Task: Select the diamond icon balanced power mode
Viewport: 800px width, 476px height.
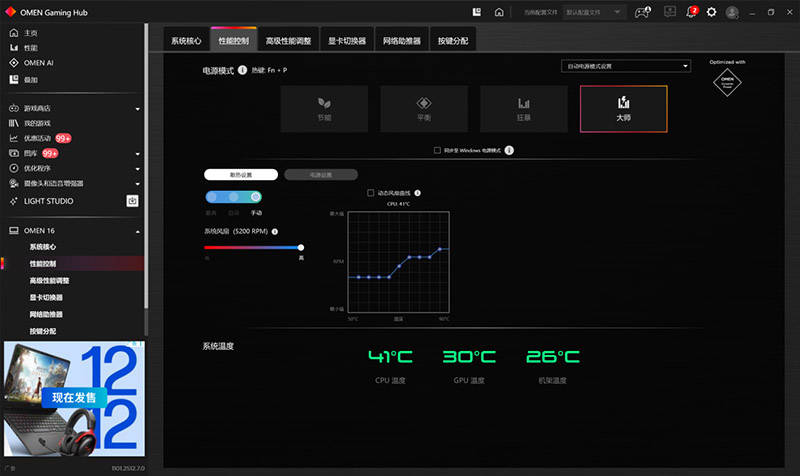Action: coord(424,109)
